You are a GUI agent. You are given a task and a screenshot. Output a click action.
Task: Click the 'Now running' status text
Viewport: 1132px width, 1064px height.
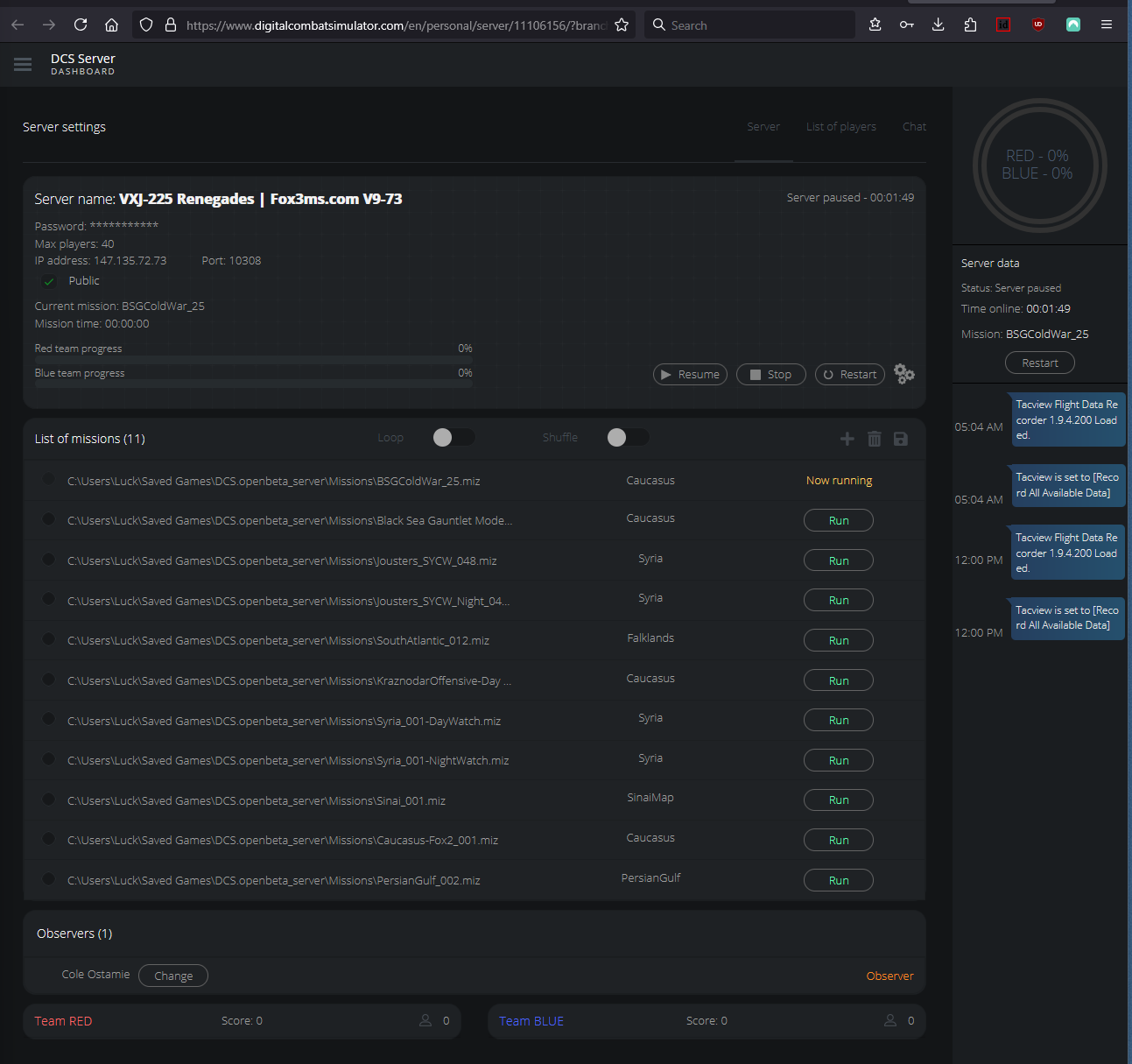839,481
